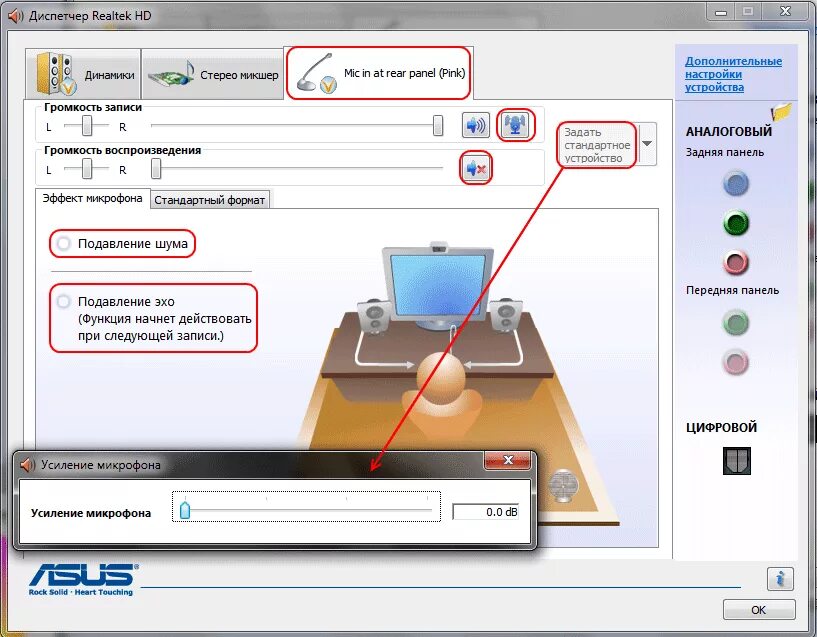Click recording L/R balance slider
The width and height of the screenshot is (817, 637).
[x=86, y=126]
